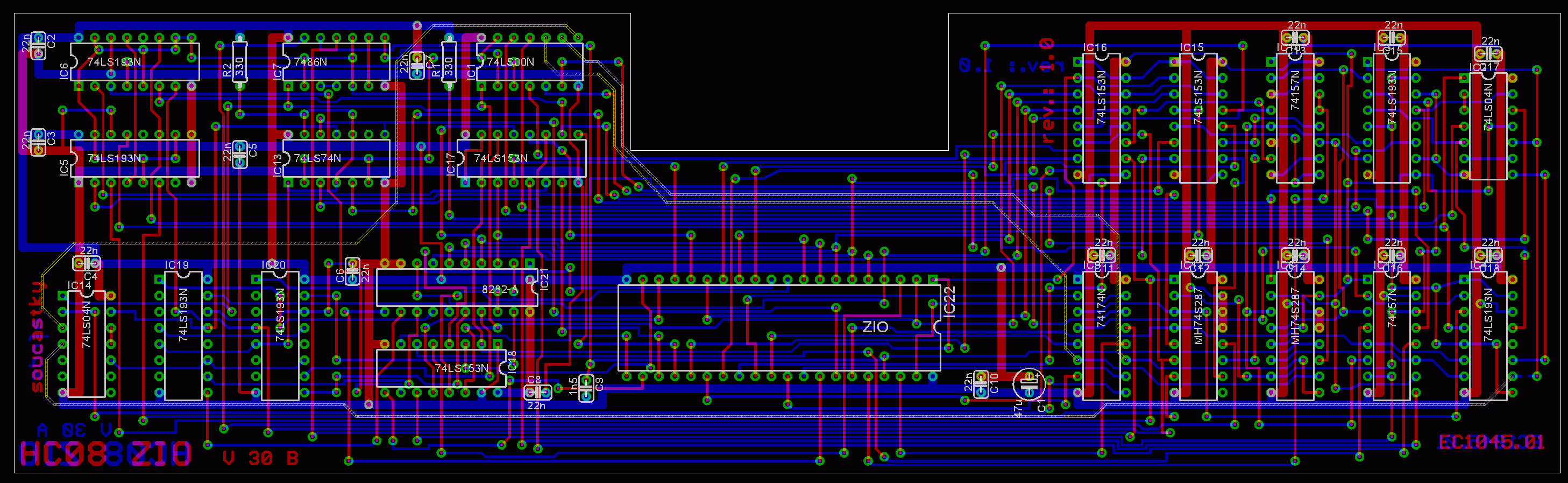This screenshot has width=1568, height=483.
Task: Click the C8 22n capacitor
Action: [537, 391]
